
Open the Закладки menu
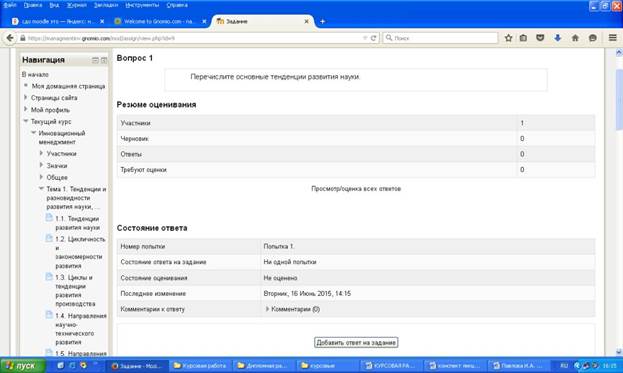(x=106, y=5)
